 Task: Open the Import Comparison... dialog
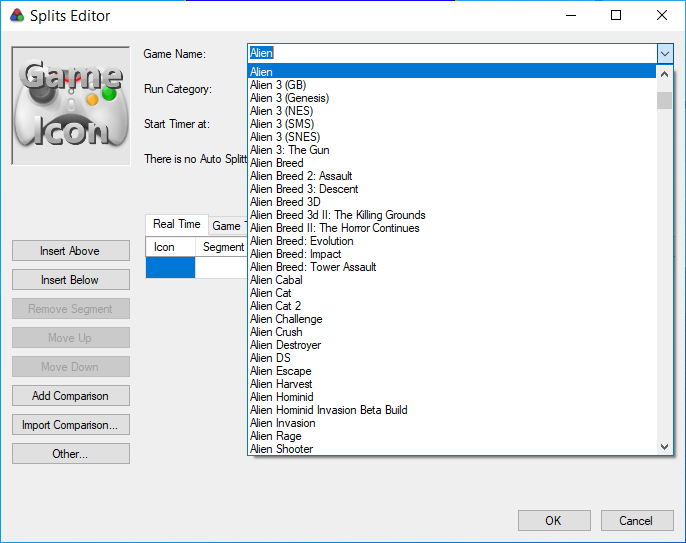click(71, 425)
